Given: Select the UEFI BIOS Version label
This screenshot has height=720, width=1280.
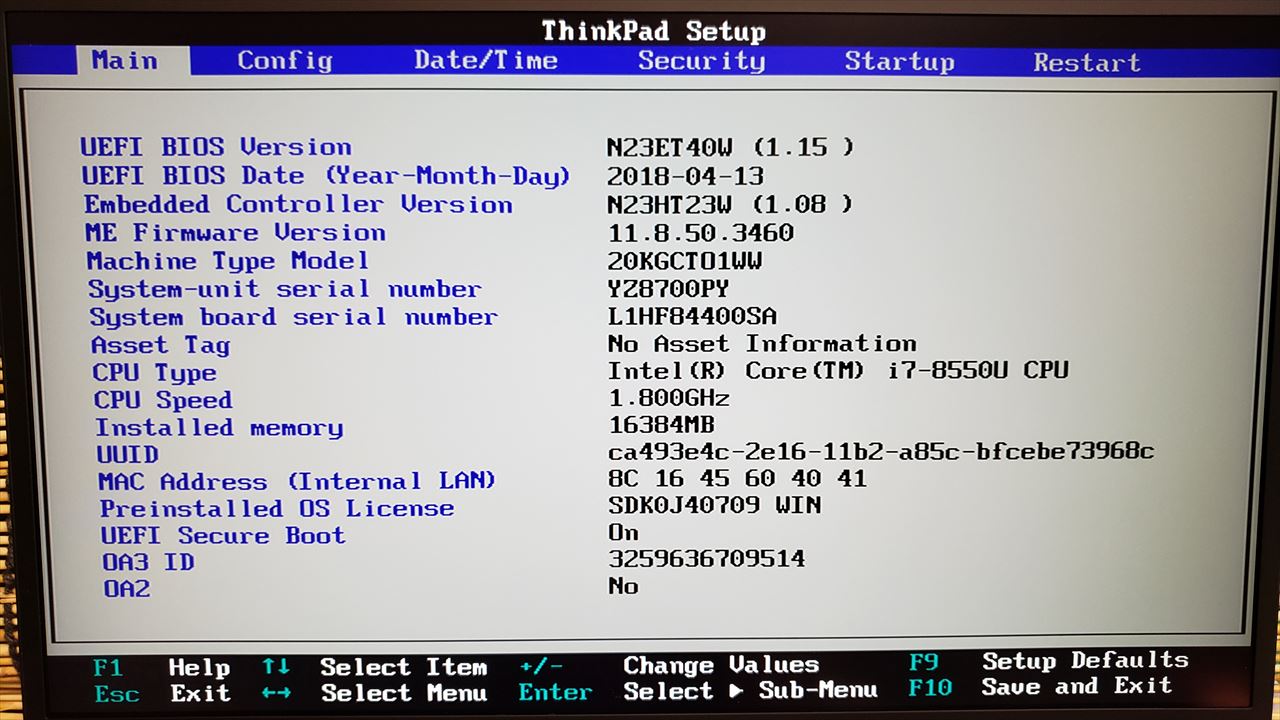Looking at the screenshot, I should point(216,147).
